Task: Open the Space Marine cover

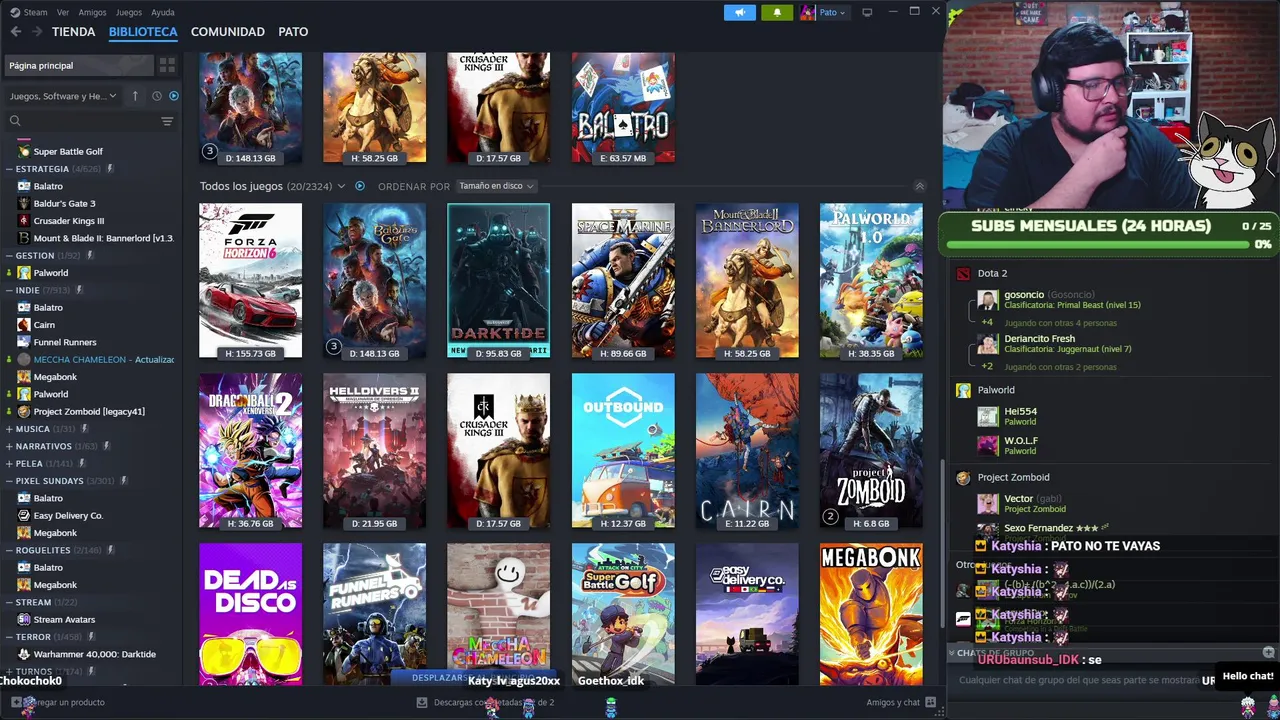Action: tap(623, 281)
